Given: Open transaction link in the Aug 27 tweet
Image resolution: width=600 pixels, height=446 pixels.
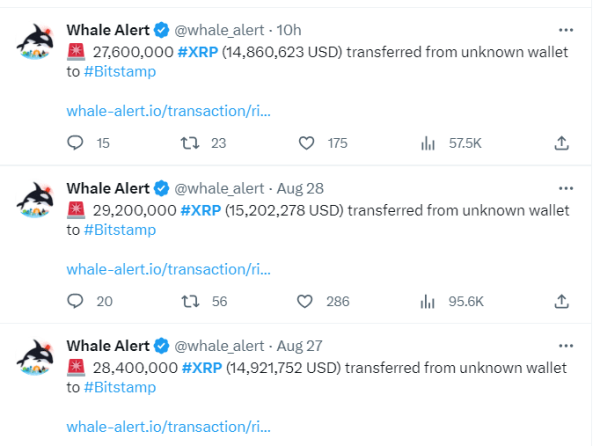Looking at the screenshot, I should [168, 426].
